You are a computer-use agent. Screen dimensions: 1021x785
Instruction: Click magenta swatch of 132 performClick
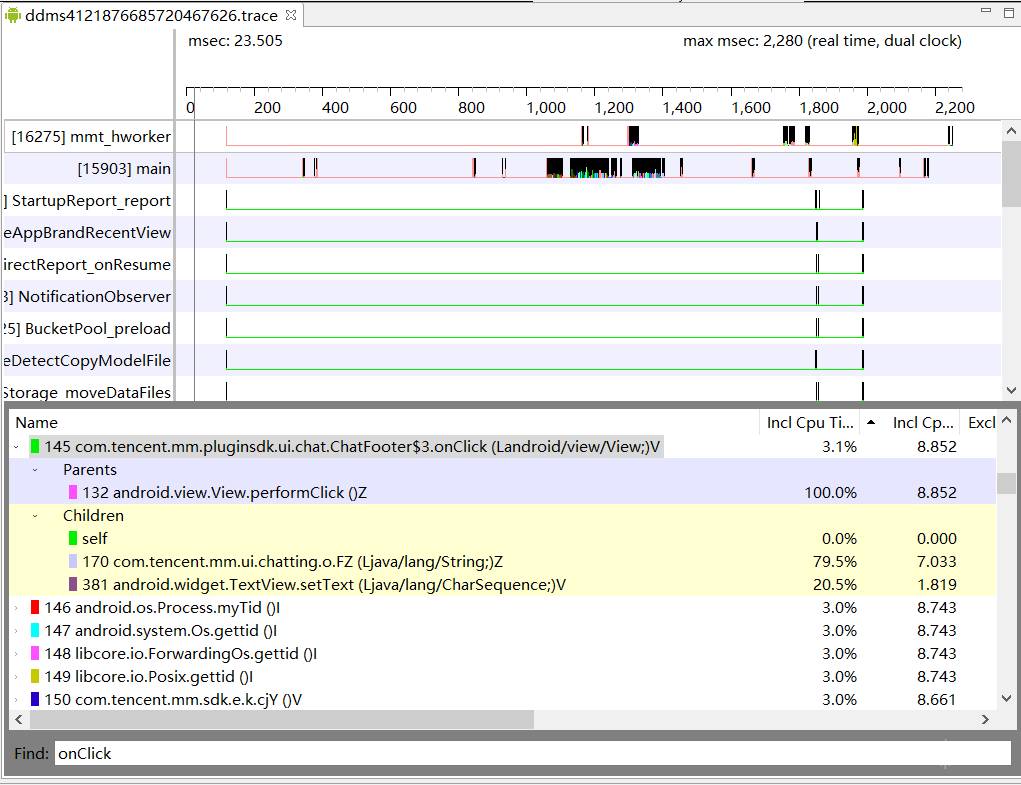tap(73, 492)
